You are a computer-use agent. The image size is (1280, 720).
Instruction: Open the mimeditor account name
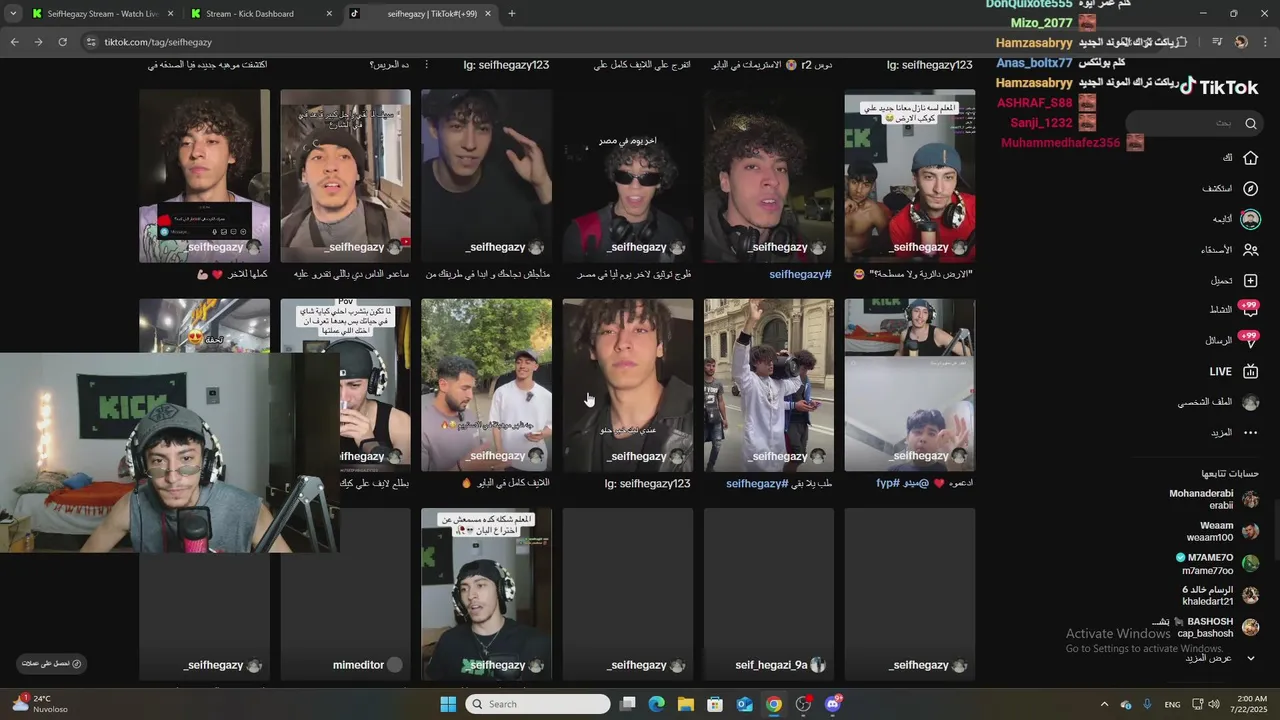(358, 665)
